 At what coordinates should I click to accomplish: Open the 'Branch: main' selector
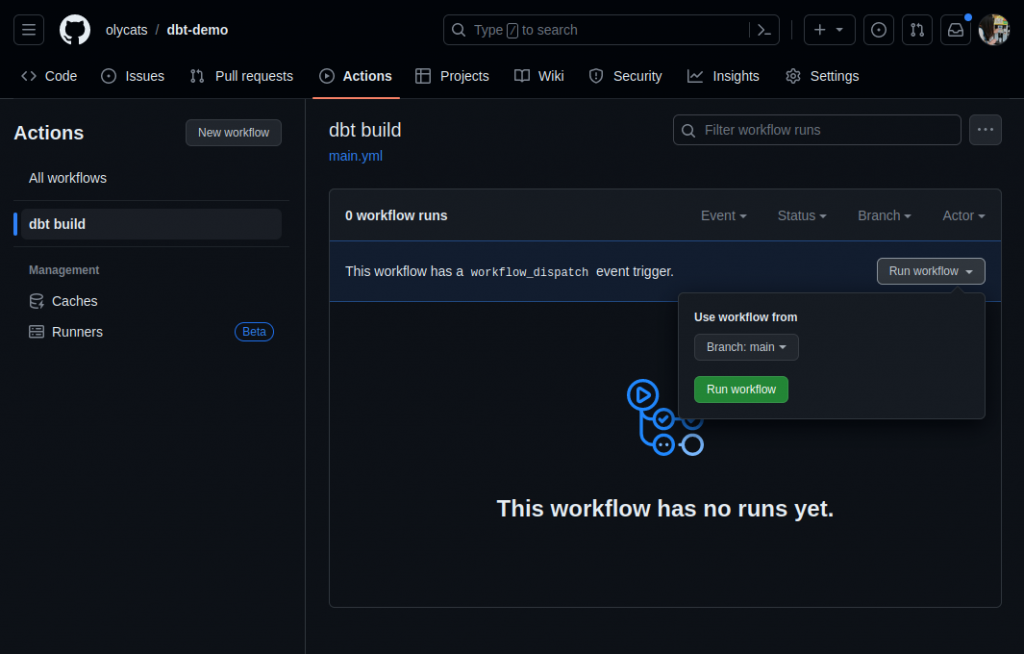pyautogui.click(x=746, y=347)
